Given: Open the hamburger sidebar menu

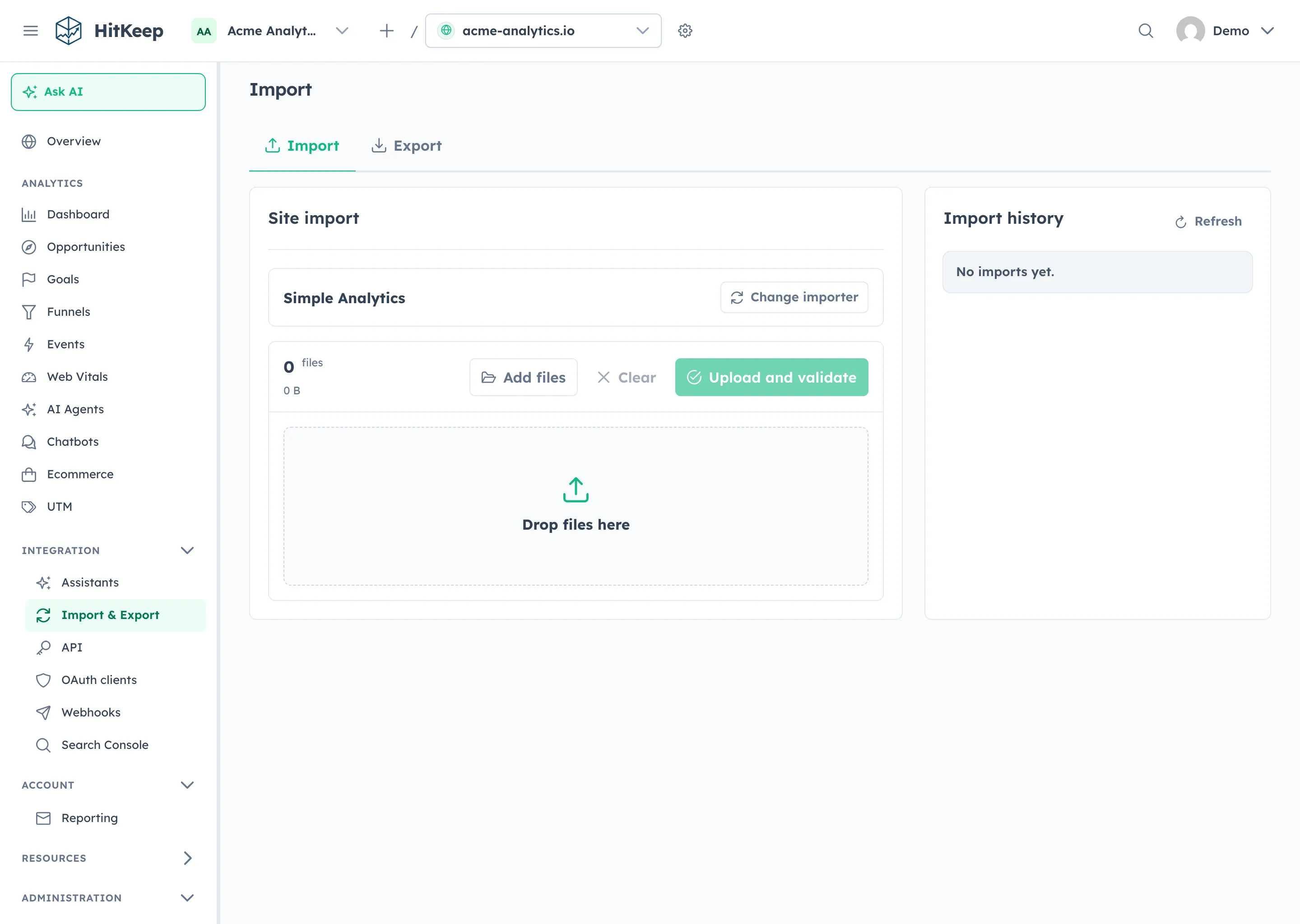Looking at the screenshot, I should [x=31, y=31].
